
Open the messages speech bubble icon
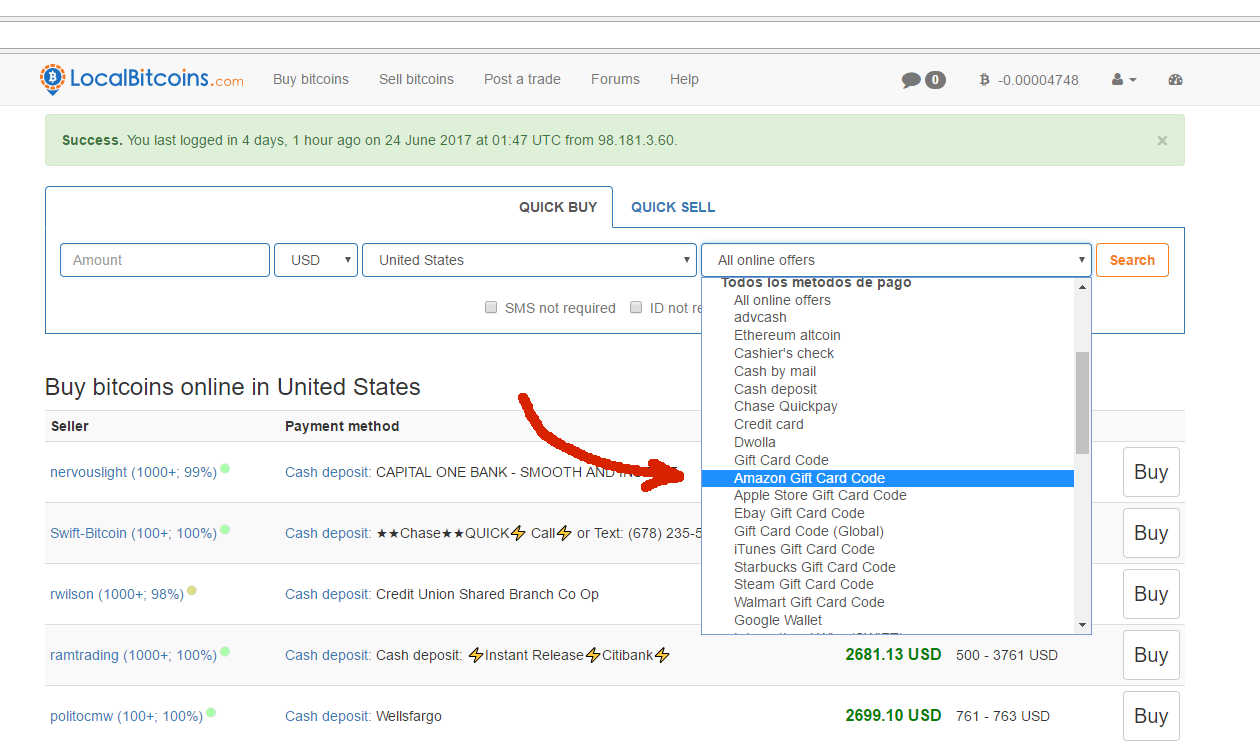pos(911,80)
